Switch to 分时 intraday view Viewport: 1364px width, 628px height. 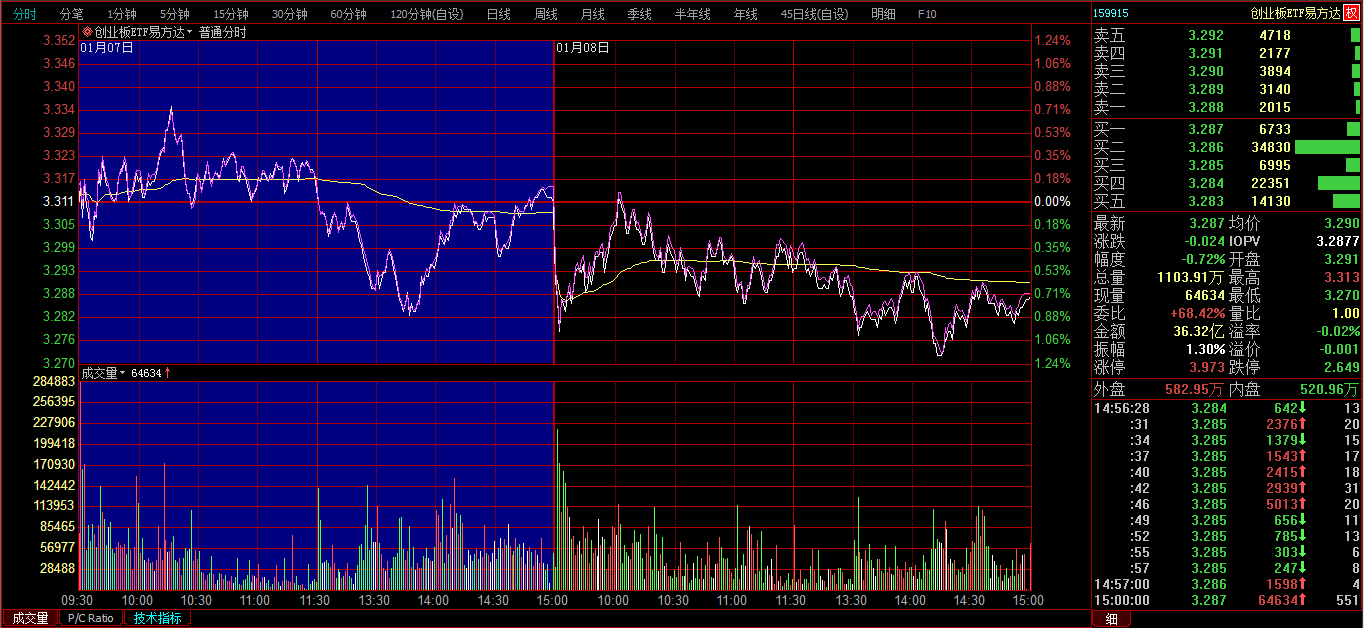25,14
